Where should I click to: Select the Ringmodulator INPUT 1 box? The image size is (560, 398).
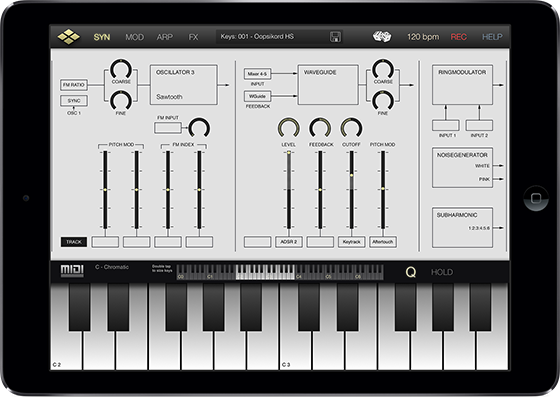coord(446,125)
